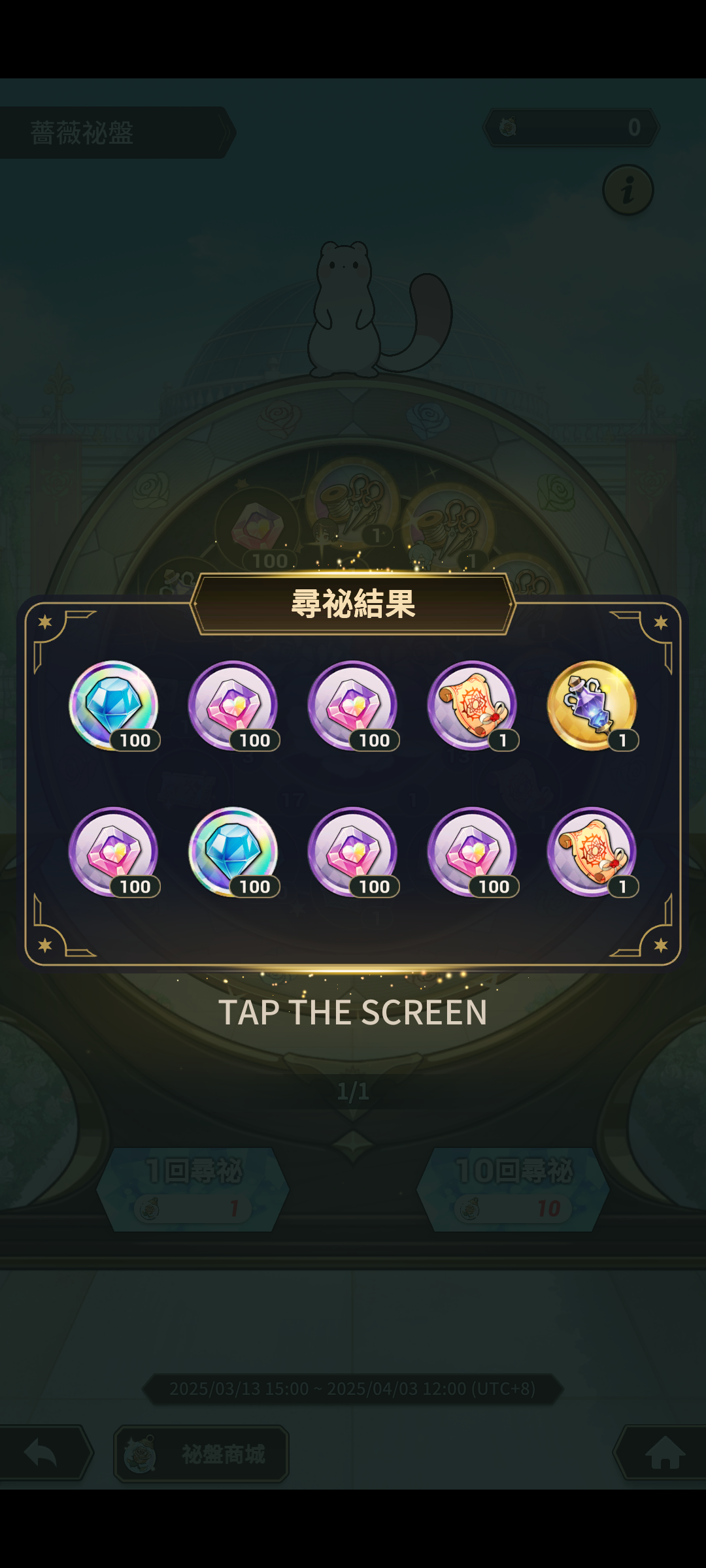This screenshot has width=706, height=1568.
Task: Start the 1回尋秘 single draw
Action: (193, 1189)
